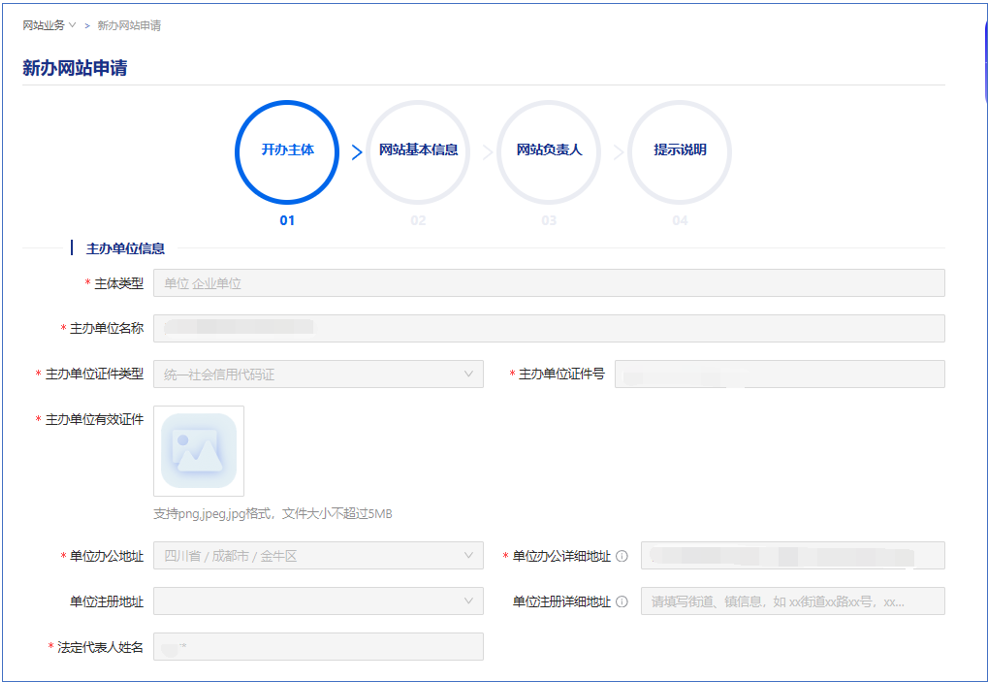Click the 开办主体 step circle
This screenshot has height=686, width=991.
(x=287, y=151)
